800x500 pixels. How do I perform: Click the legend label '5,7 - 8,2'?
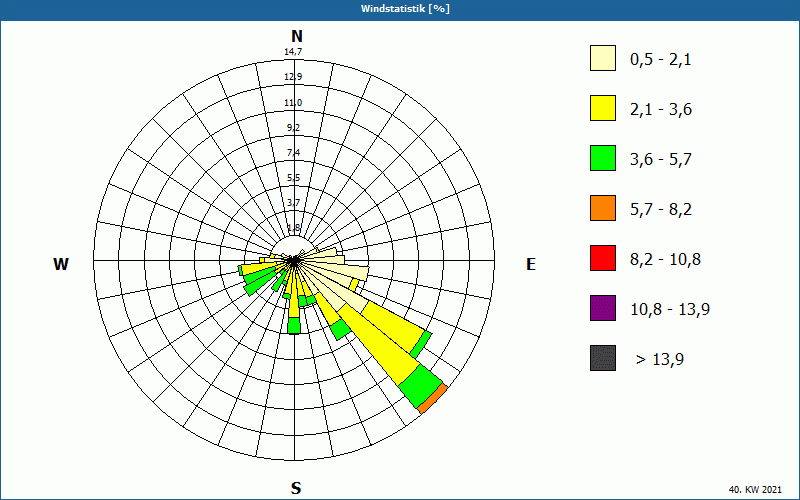(661, 210)
